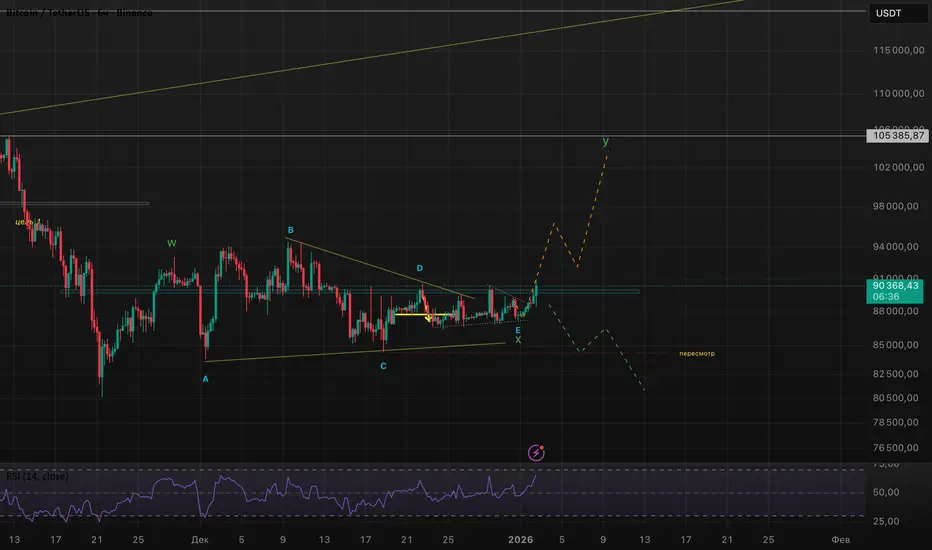Select the RSI (14, close) indicator label

pos(37,476)
